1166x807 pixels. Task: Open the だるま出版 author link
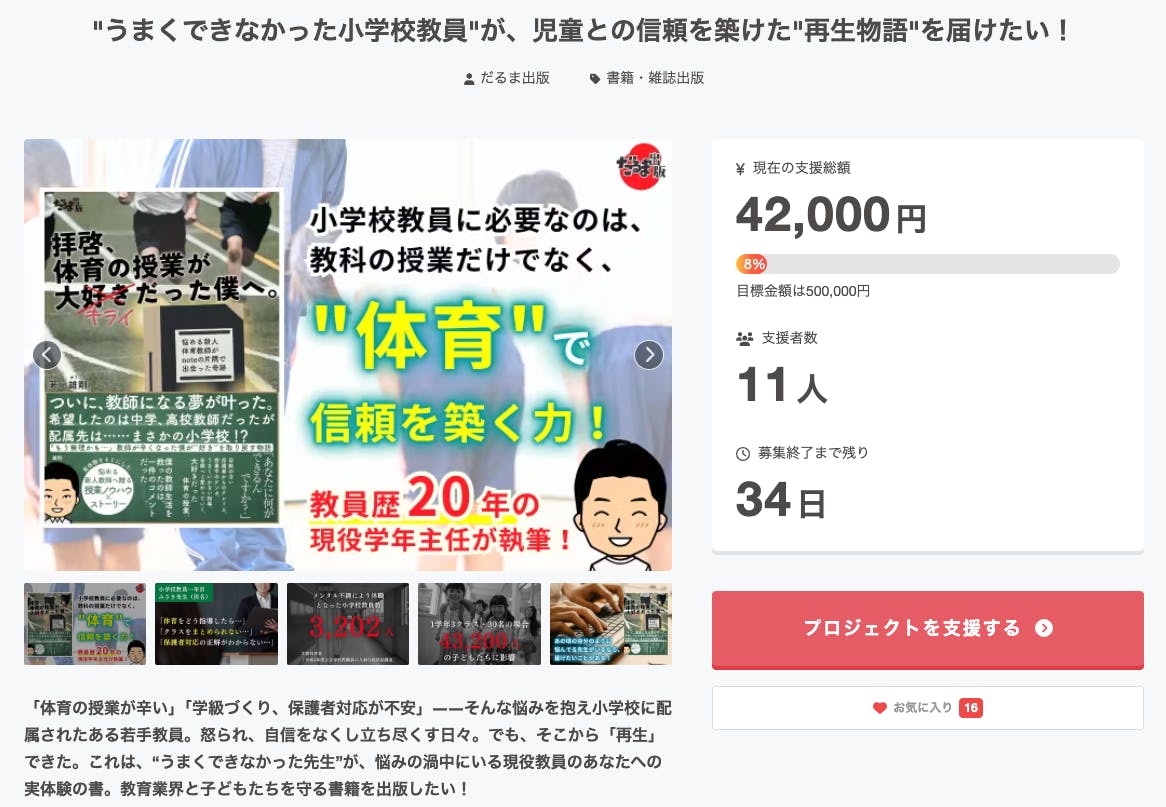tap(515, 78)
